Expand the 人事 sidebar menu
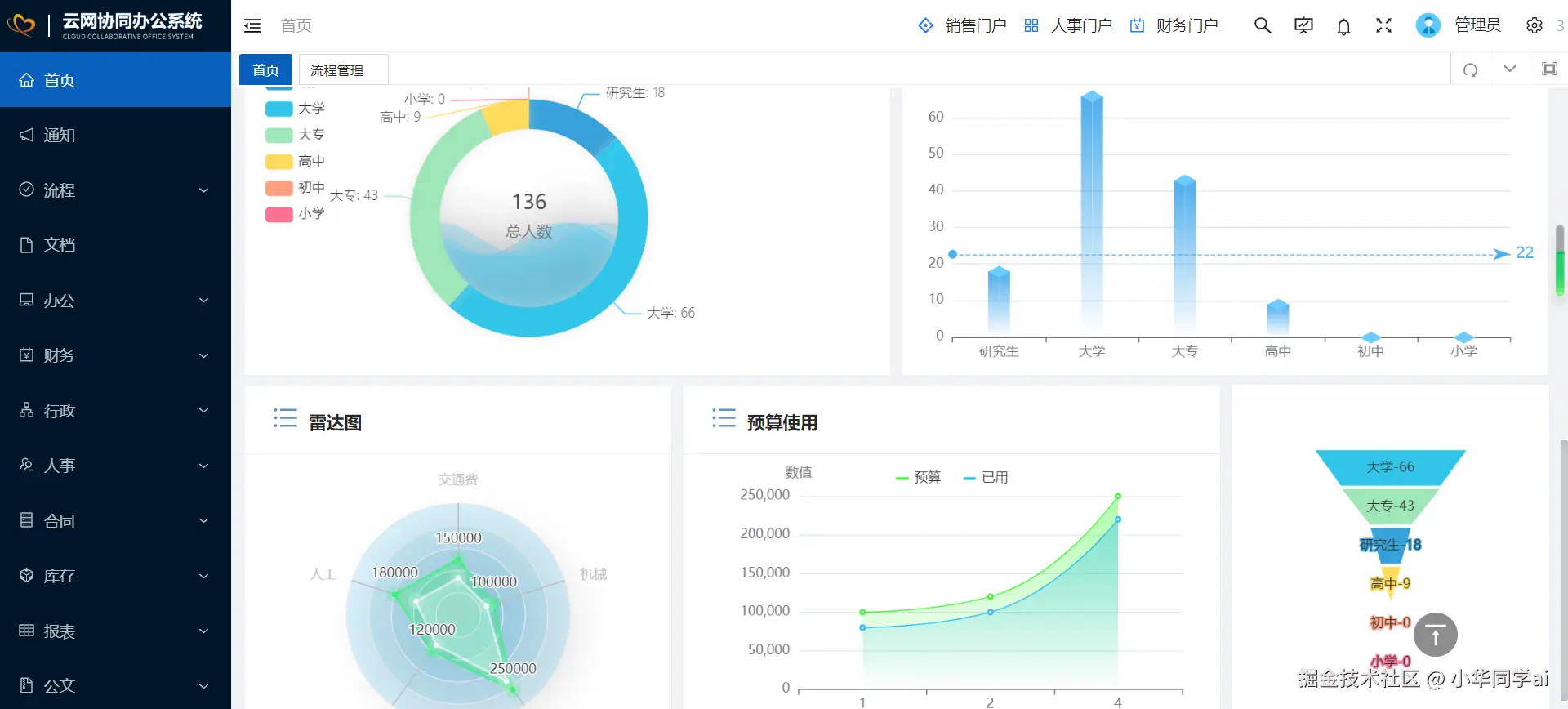 (115, 466)
